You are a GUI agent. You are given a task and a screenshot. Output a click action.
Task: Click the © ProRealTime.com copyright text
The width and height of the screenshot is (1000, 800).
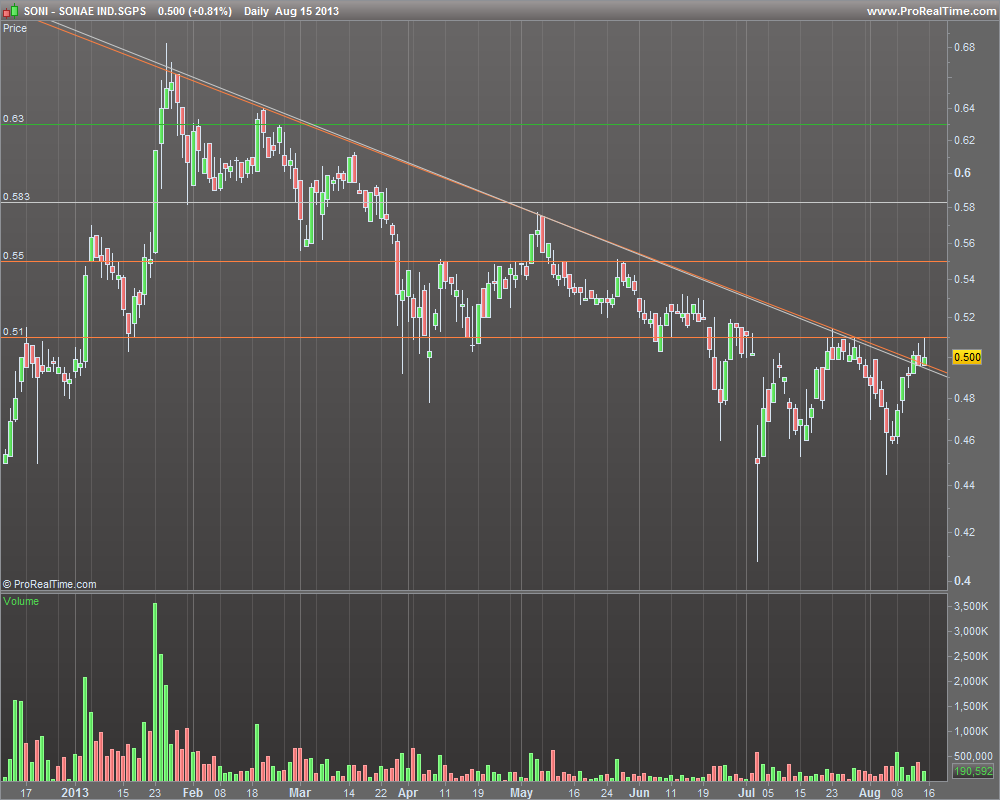click(x=50, y=584)
